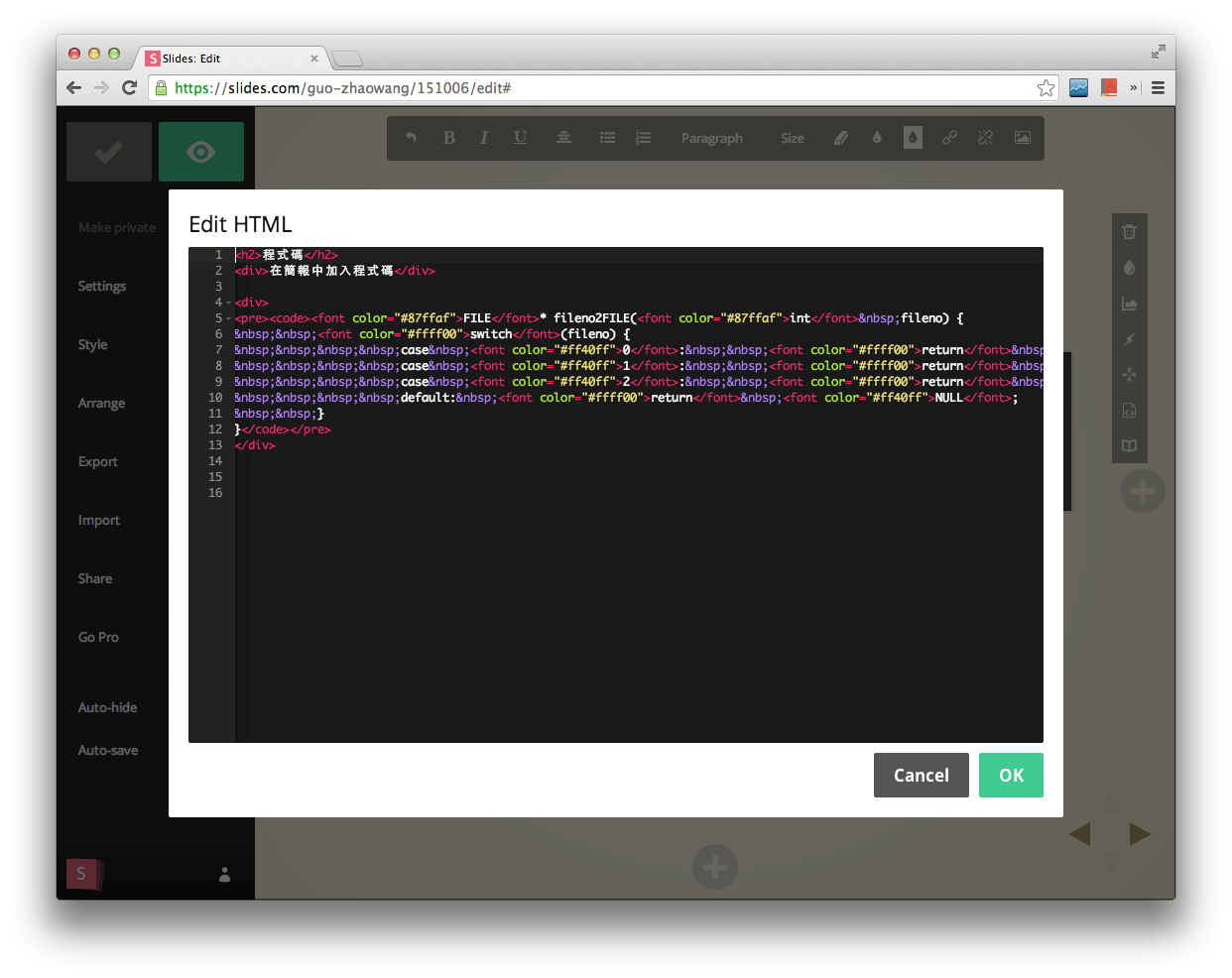This screenshot has height=978, width=1232.
Task: Collapse the code fold arrow at line 4
Action: (229, 303)
